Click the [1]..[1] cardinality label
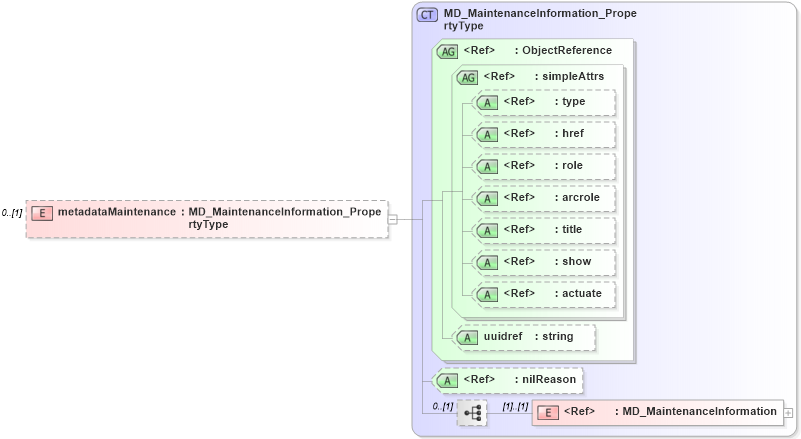Image resolution: width=801 pixels, height=439 pixels. point(515,406)
